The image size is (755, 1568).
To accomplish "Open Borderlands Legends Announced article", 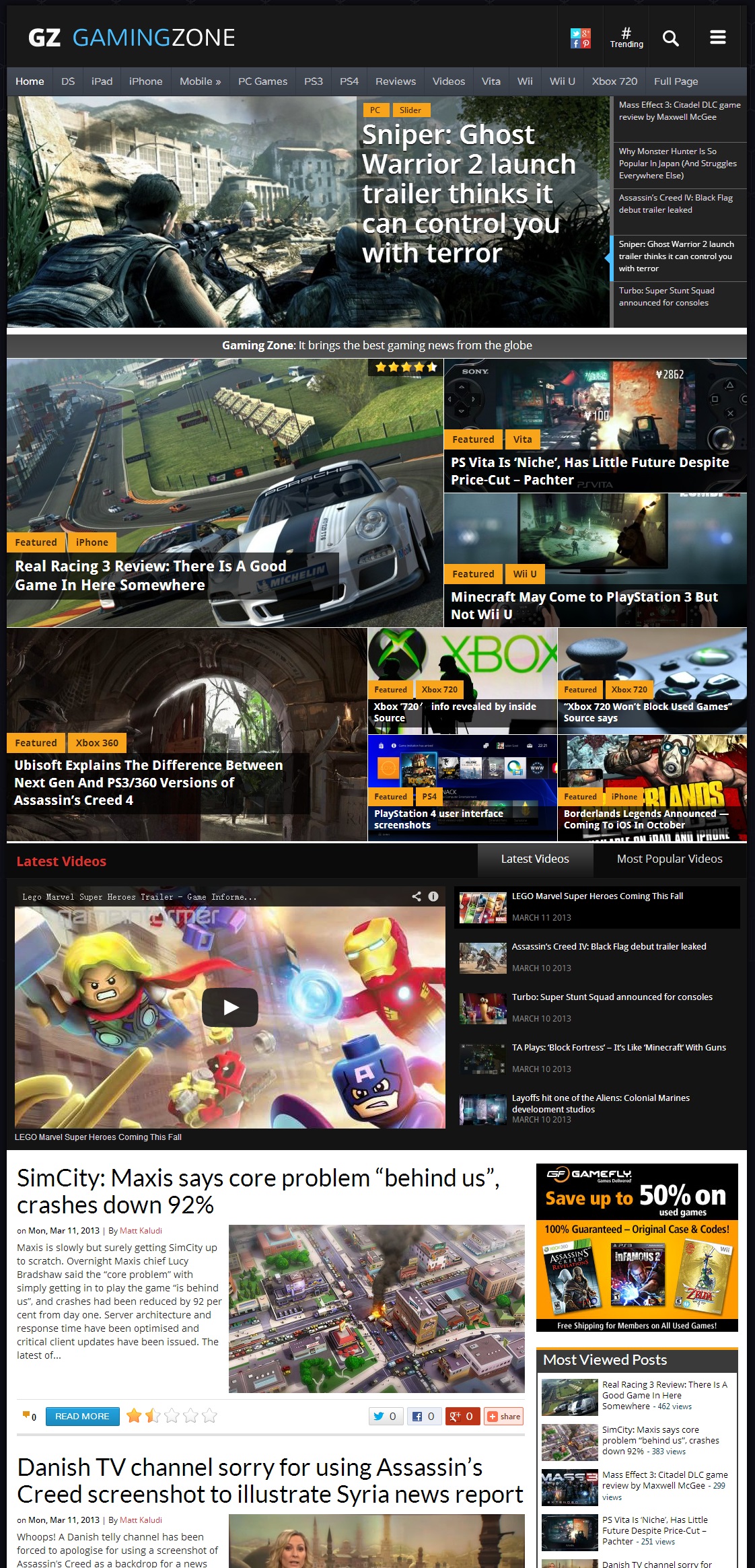I will [646, 819].
